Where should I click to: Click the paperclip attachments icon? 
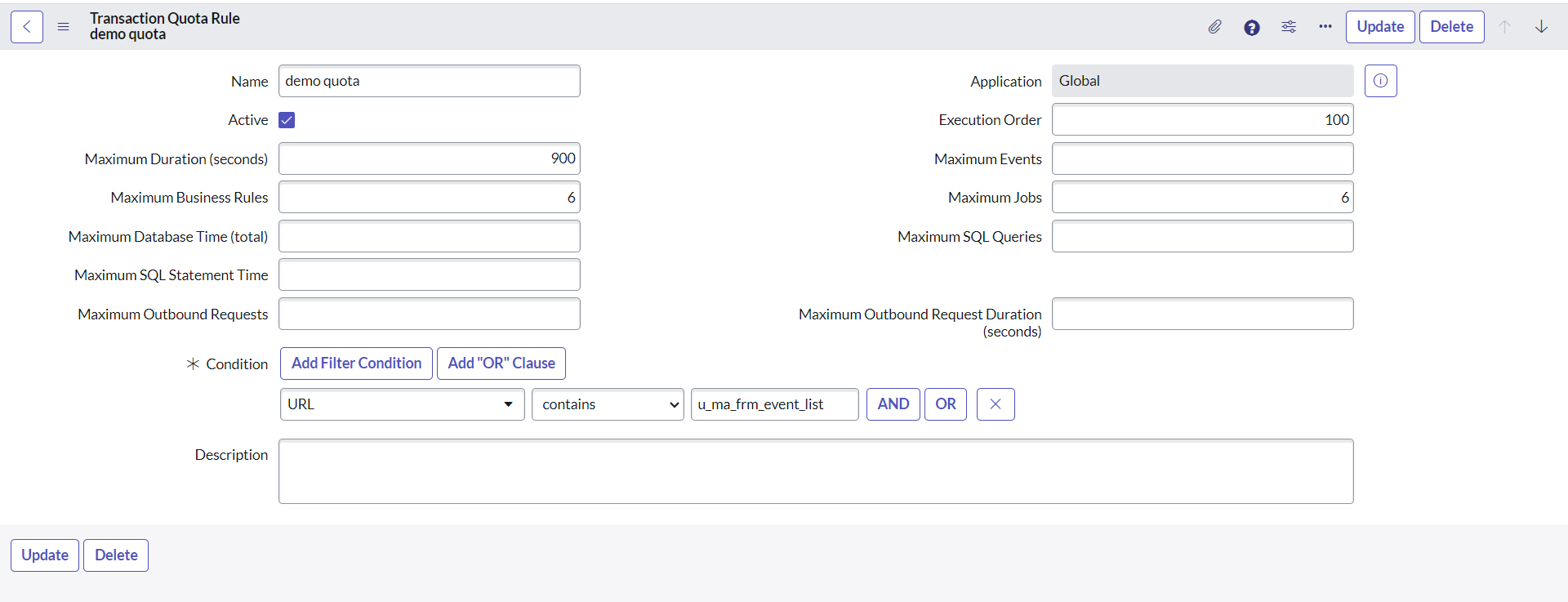coord(1214,27)
